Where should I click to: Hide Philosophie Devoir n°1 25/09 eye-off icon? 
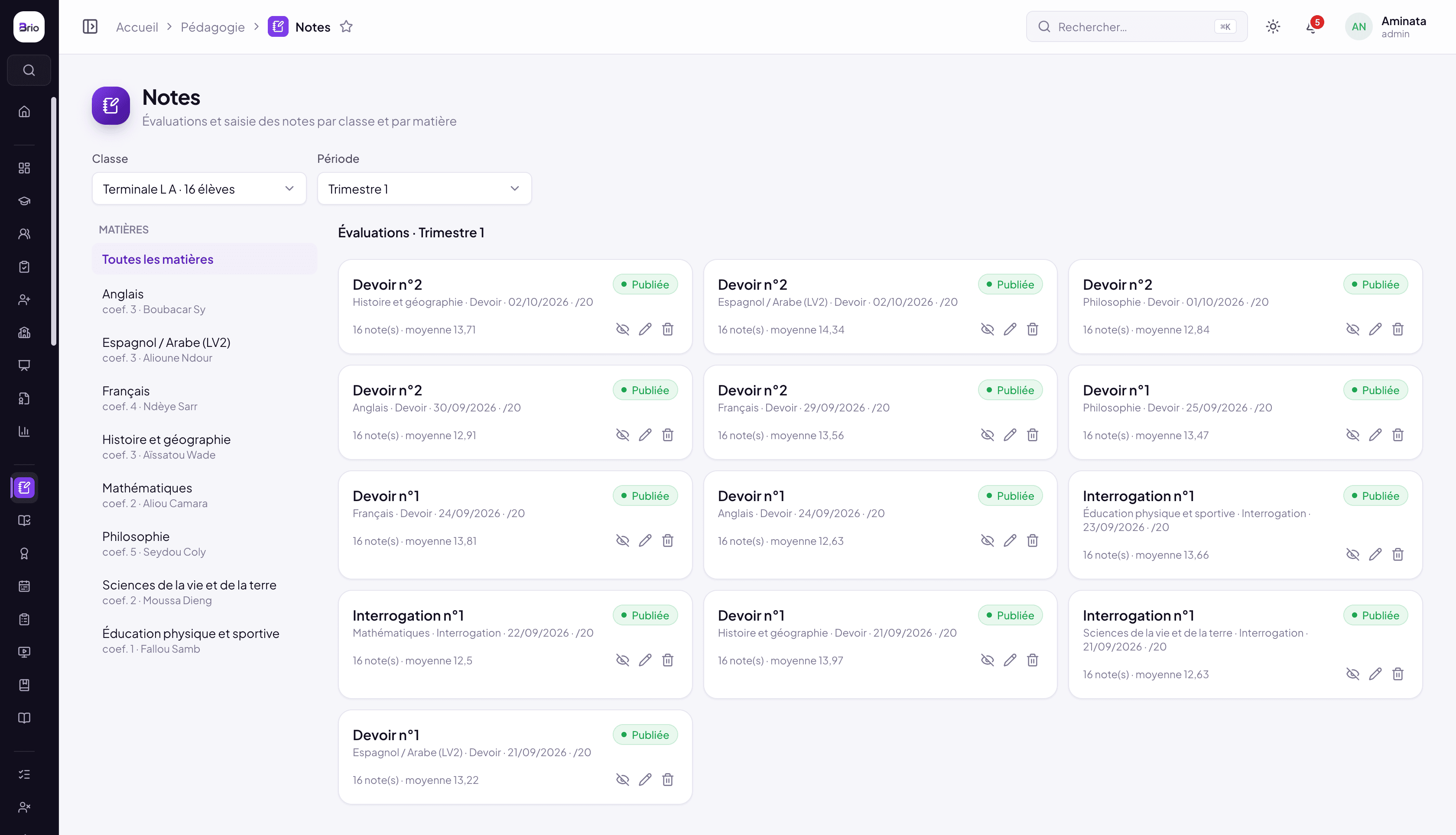tap(1353, 435)
